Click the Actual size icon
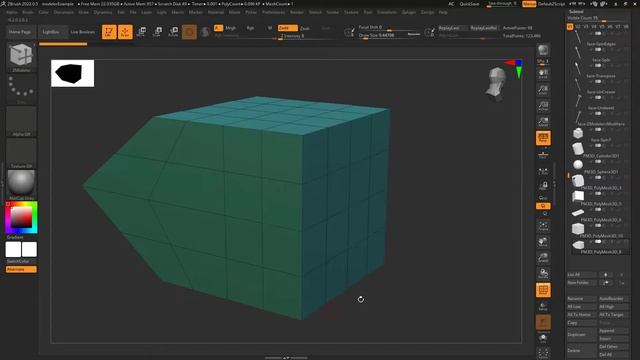The image size is (640, 360). (x=543, y=106)
